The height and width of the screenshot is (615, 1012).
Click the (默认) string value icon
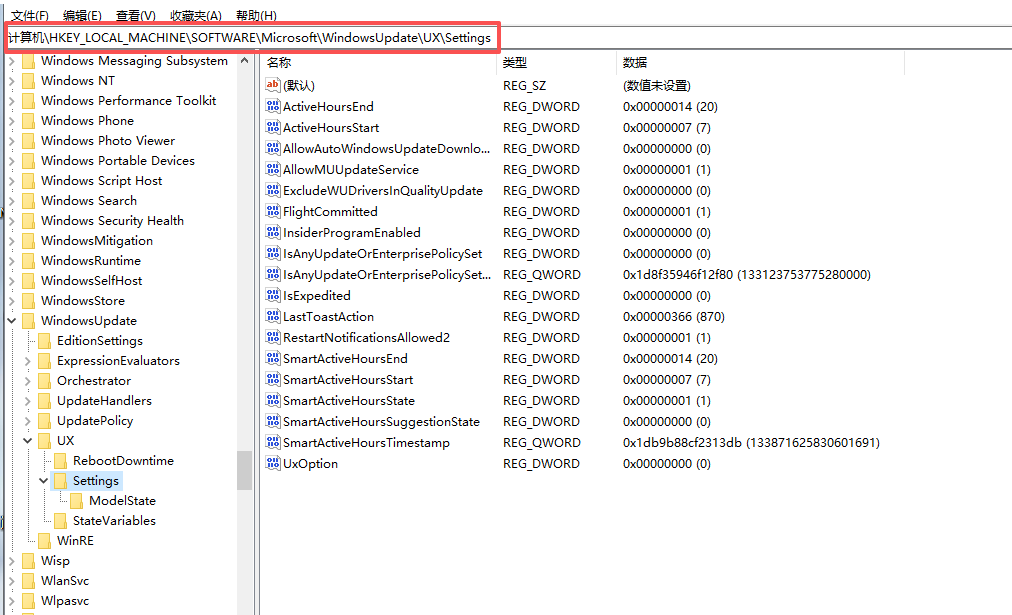tap(273, 85)
